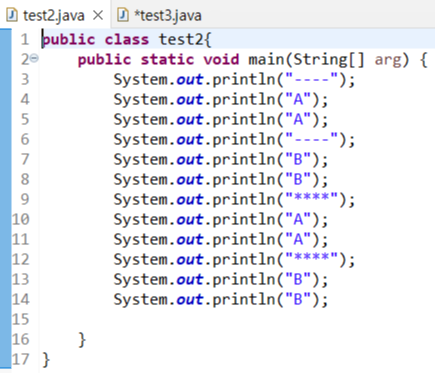Image resolution: width=435 pixels, height=373 pixels.
Task: Click the test2.java tab file icon
Action: point(12,15)
